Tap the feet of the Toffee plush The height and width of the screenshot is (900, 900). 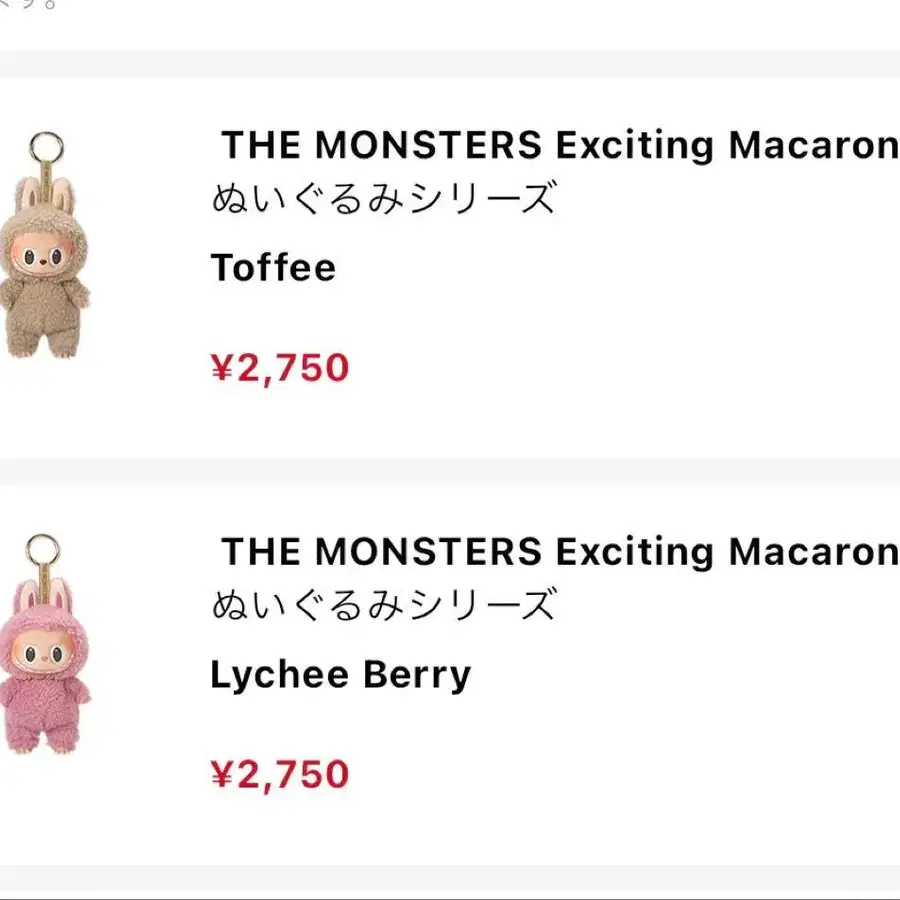[x=45, y=343]
